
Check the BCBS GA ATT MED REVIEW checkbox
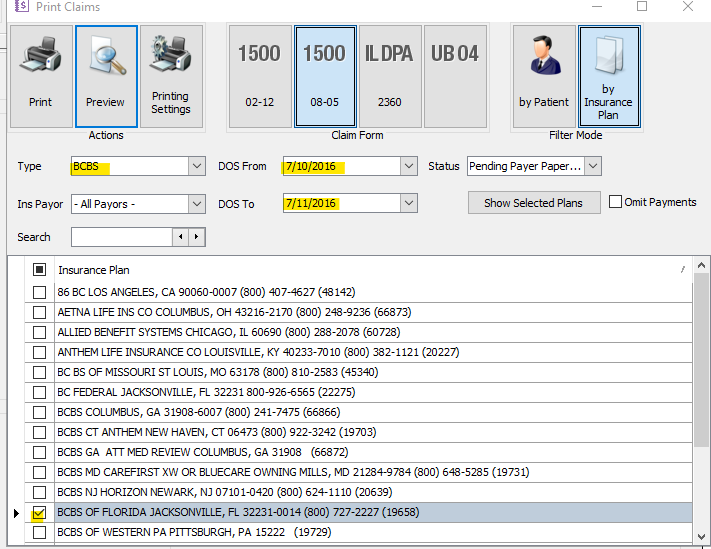pos(39,452)
